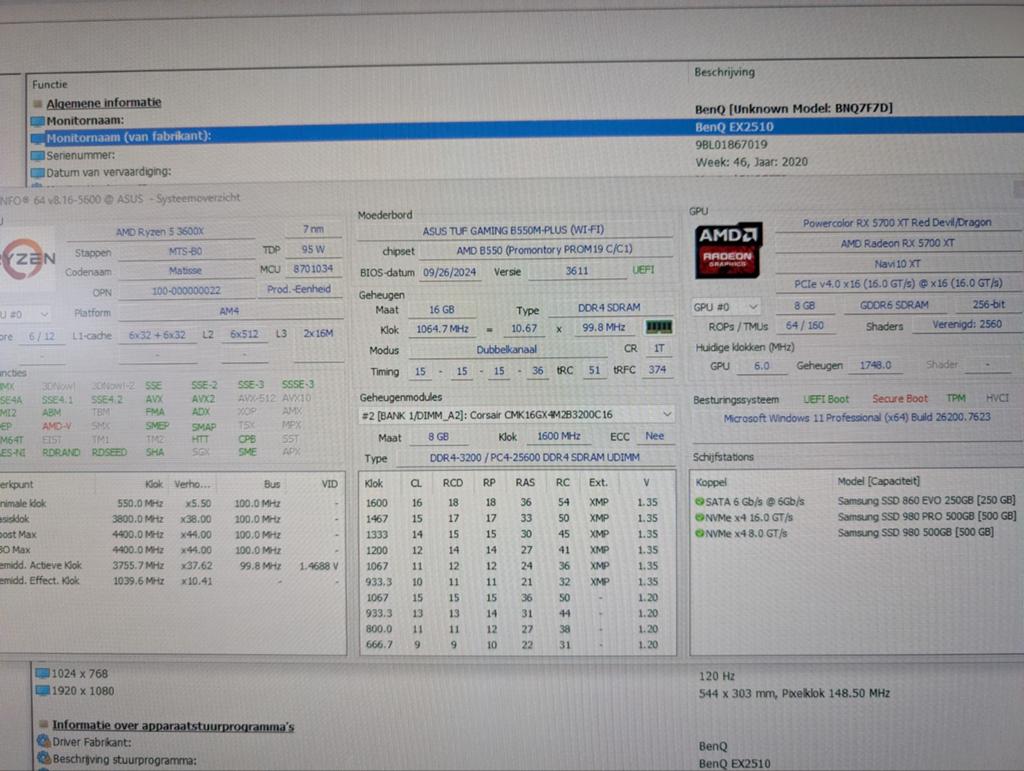The width and height of the screenshot is (1024, 771).
Task: Click the DDR4-3200 / PC4-25600 module type field
Action: pyautogui.click(x=534, y=458)
